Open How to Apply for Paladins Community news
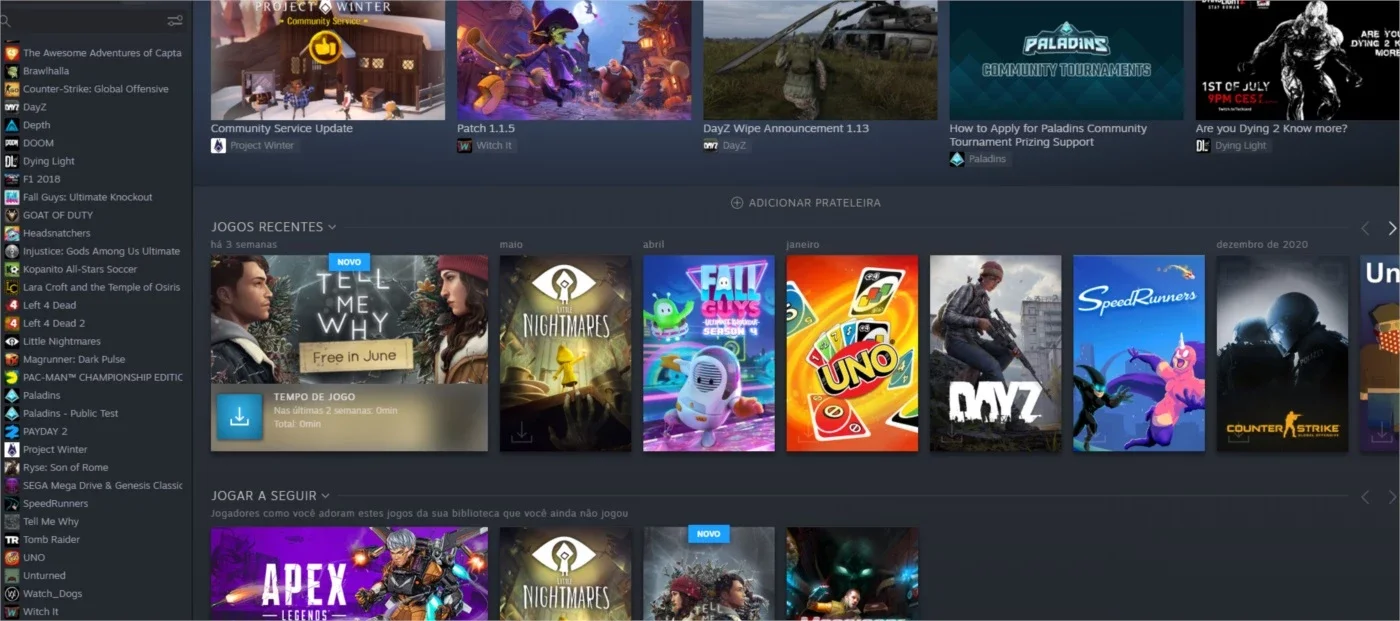The width and height of the screenshot is (1400, 621). coord(1048,135)
